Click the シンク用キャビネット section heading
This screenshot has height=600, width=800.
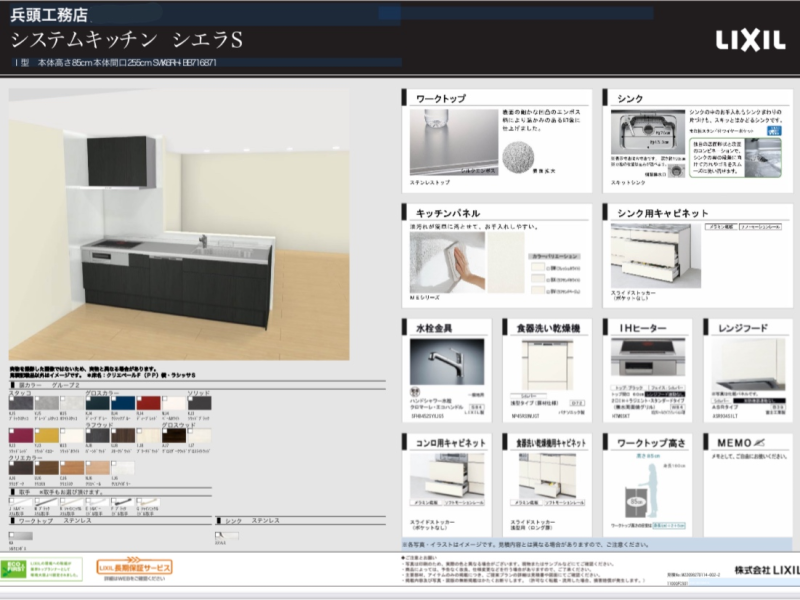(663, 213)
